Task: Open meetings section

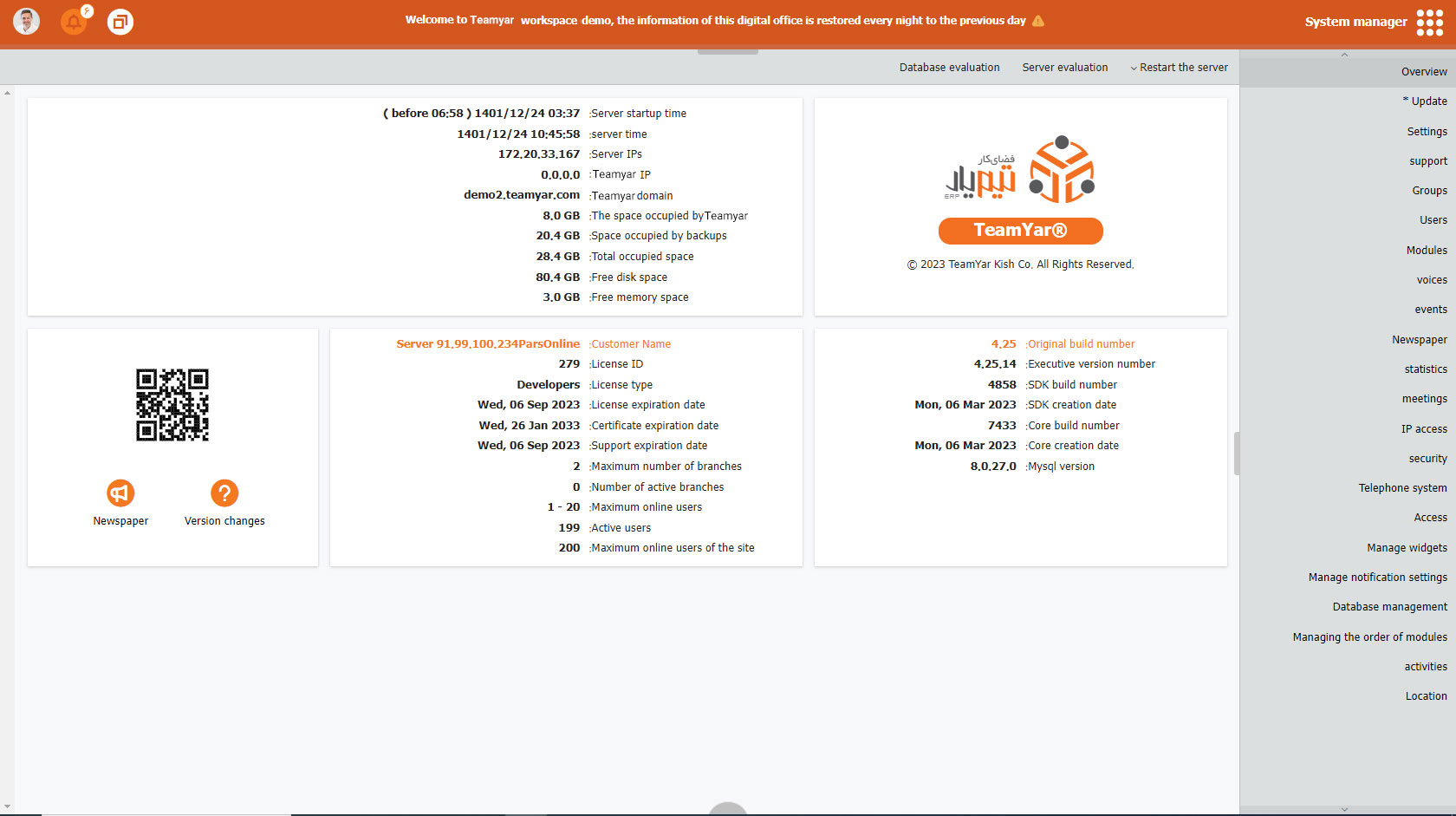Action: 1425,399
